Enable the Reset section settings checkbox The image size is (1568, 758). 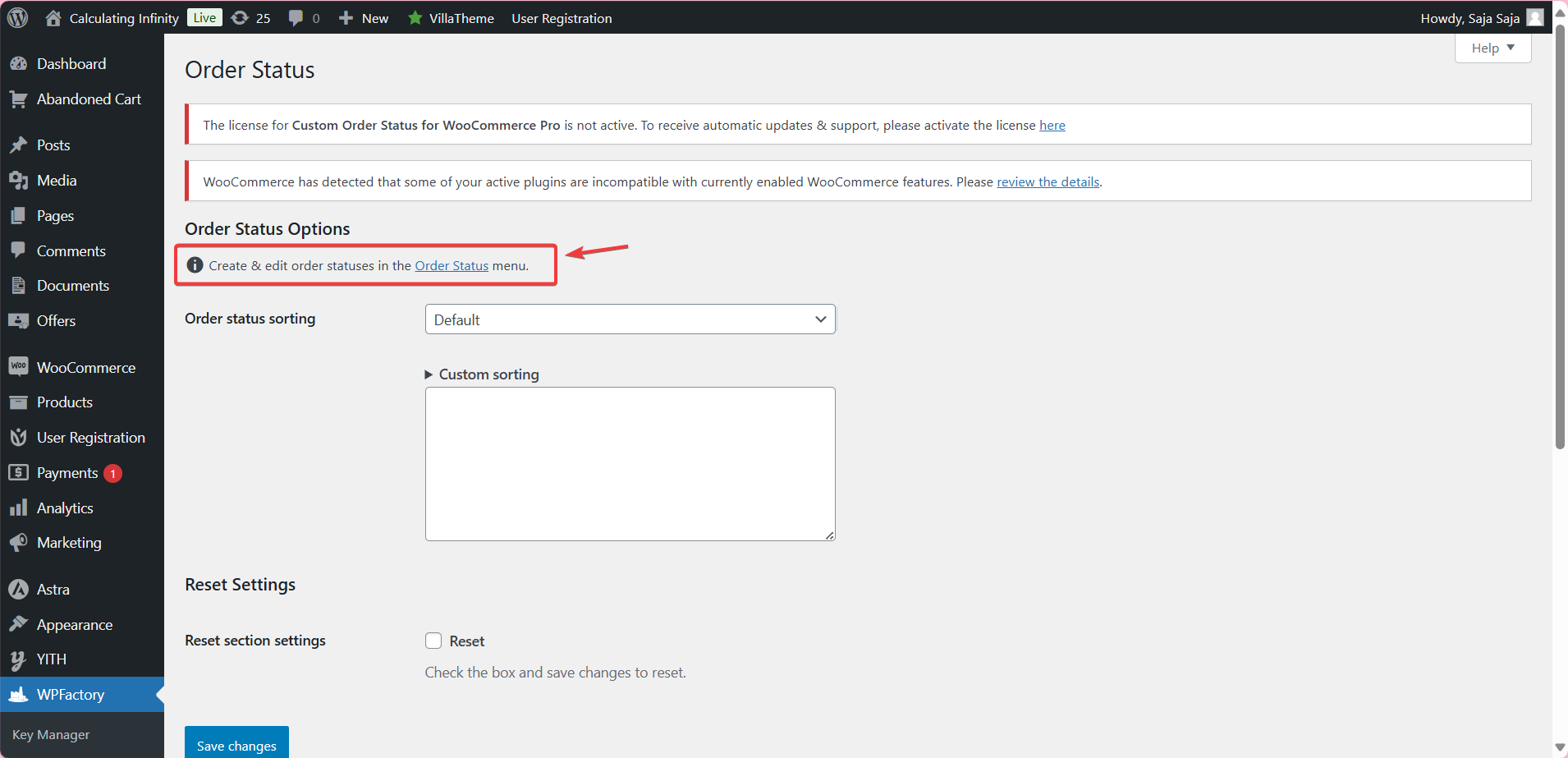point(434,641)
